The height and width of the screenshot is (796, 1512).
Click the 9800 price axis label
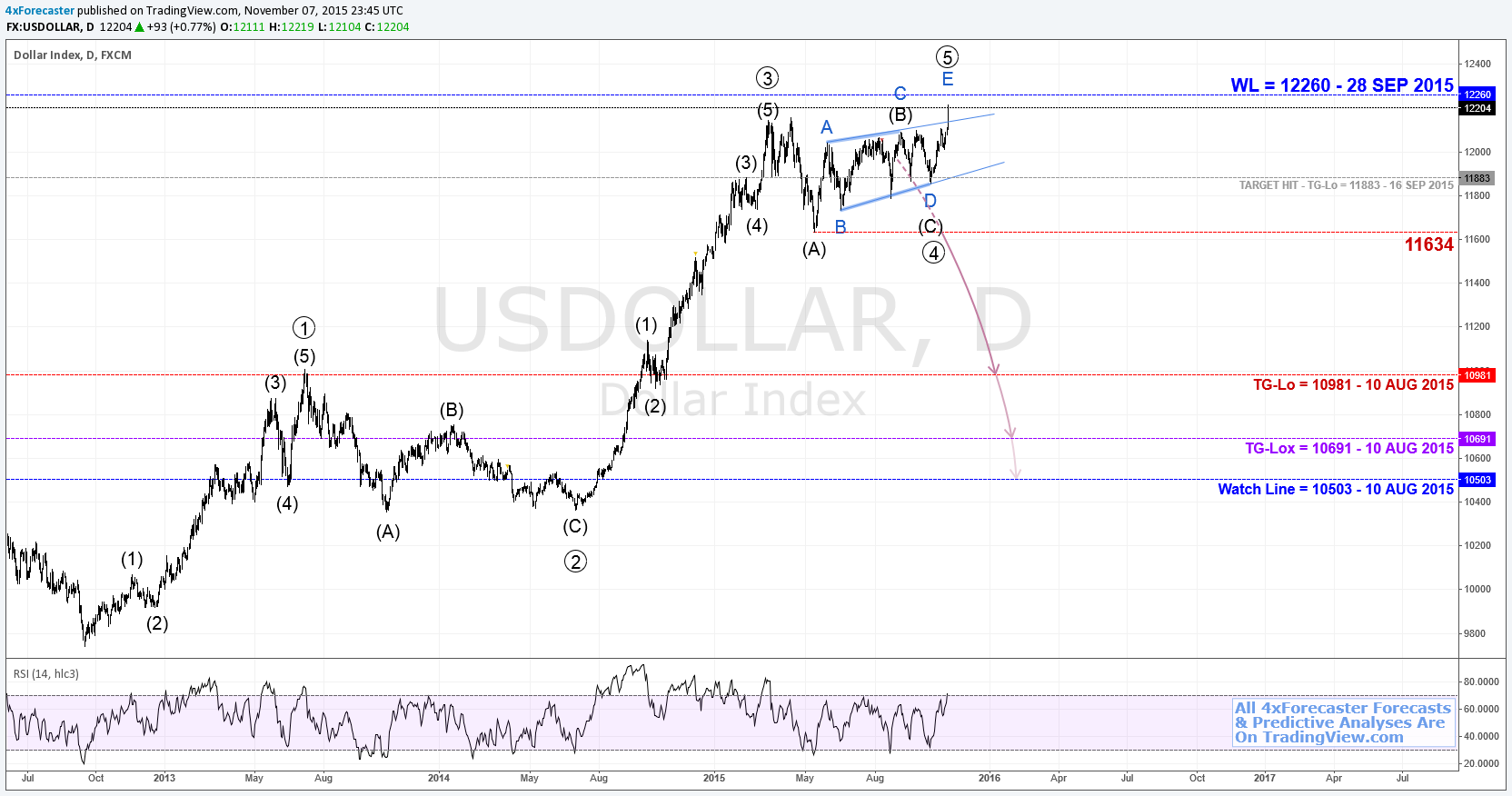point(1475,633)
